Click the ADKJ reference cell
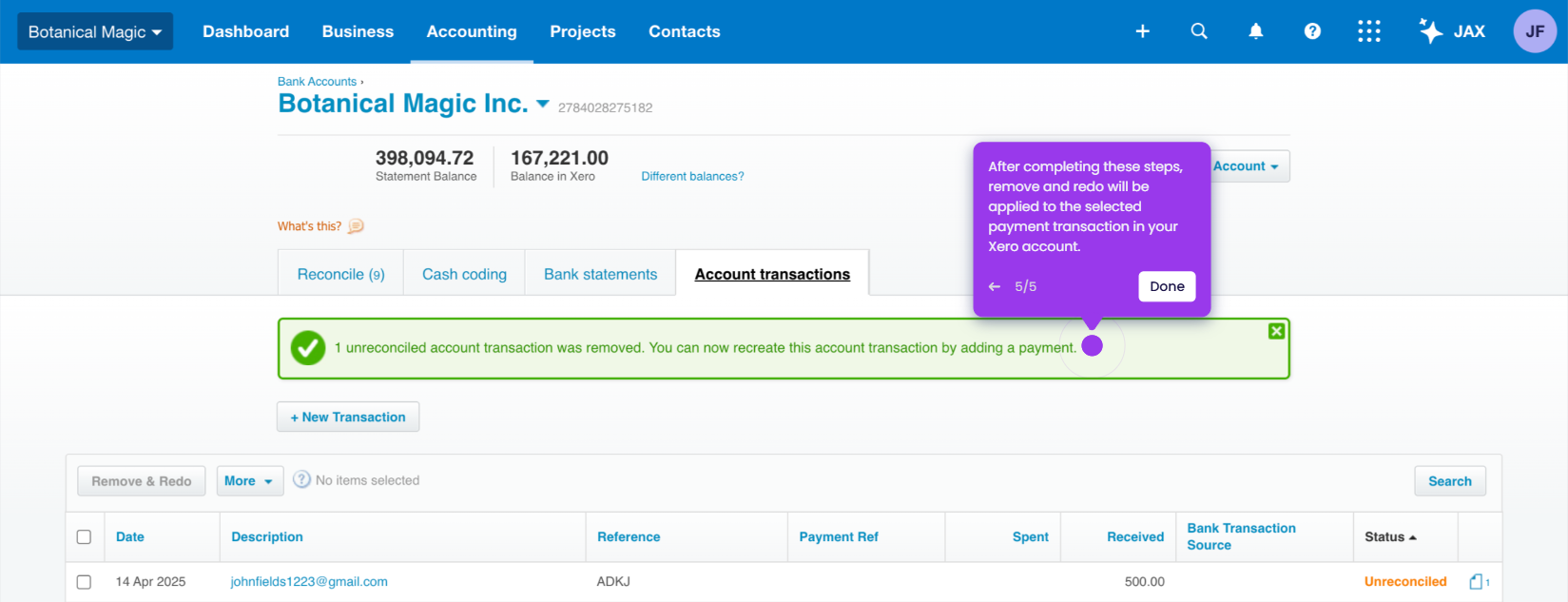The height and width of the screenshot is (602, 1568). tap(613, 582)
